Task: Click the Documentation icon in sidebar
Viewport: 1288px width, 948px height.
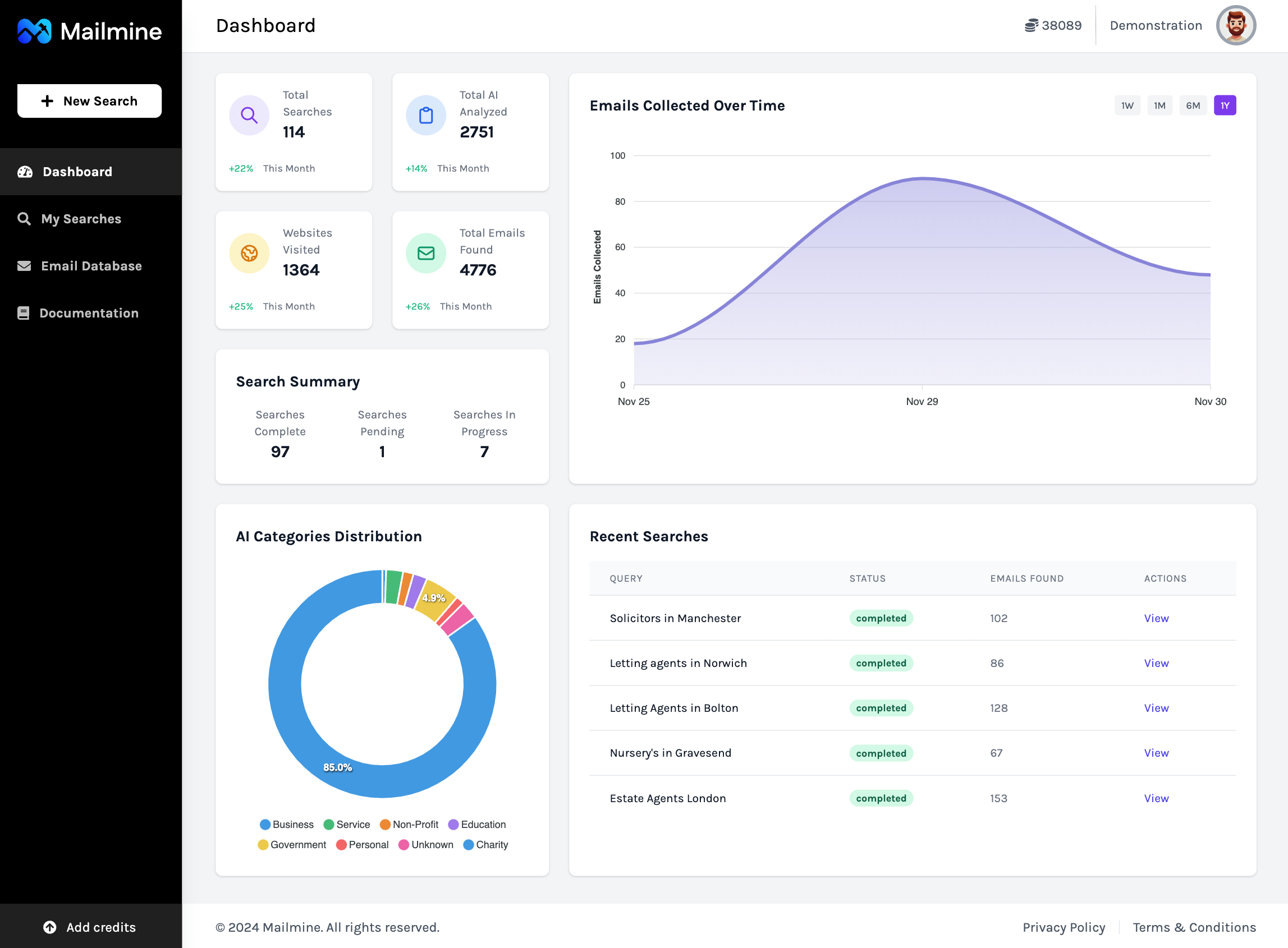Action: coord(24,313)
